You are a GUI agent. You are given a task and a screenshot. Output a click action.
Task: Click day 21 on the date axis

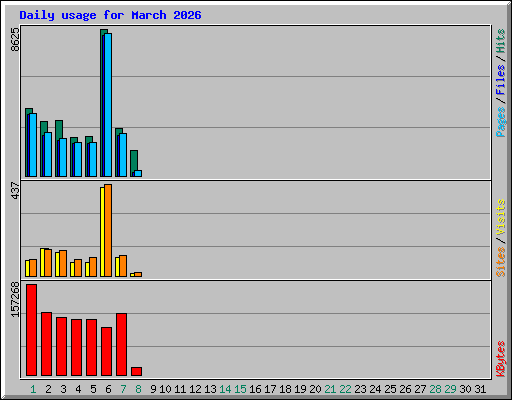(330, 389)
